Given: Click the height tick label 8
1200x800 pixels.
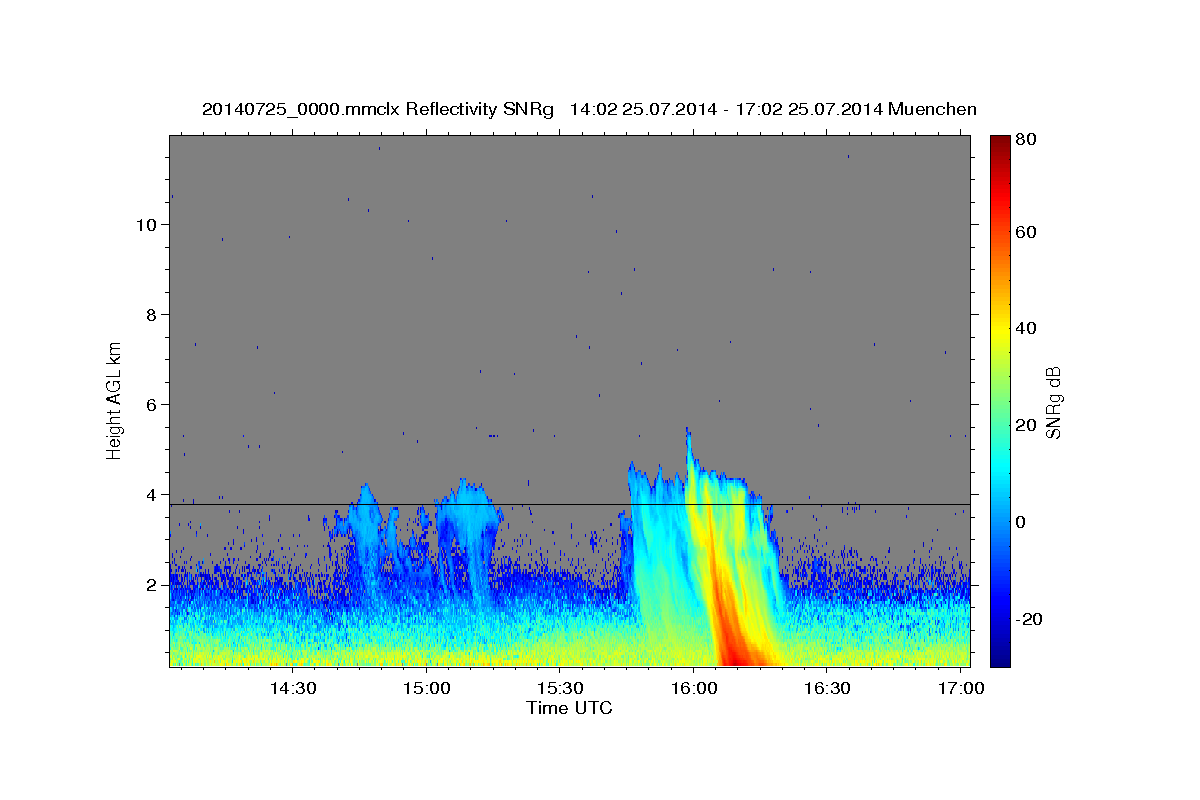Looking at the screenshot, I should click(x=151, y=315).
